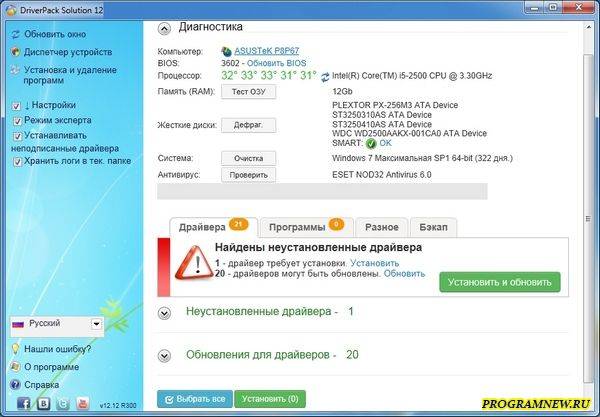This screenshot has width=600, height=417.
Task: Click the DriverPack Solution title bar icon
Action: coord(11,10)
